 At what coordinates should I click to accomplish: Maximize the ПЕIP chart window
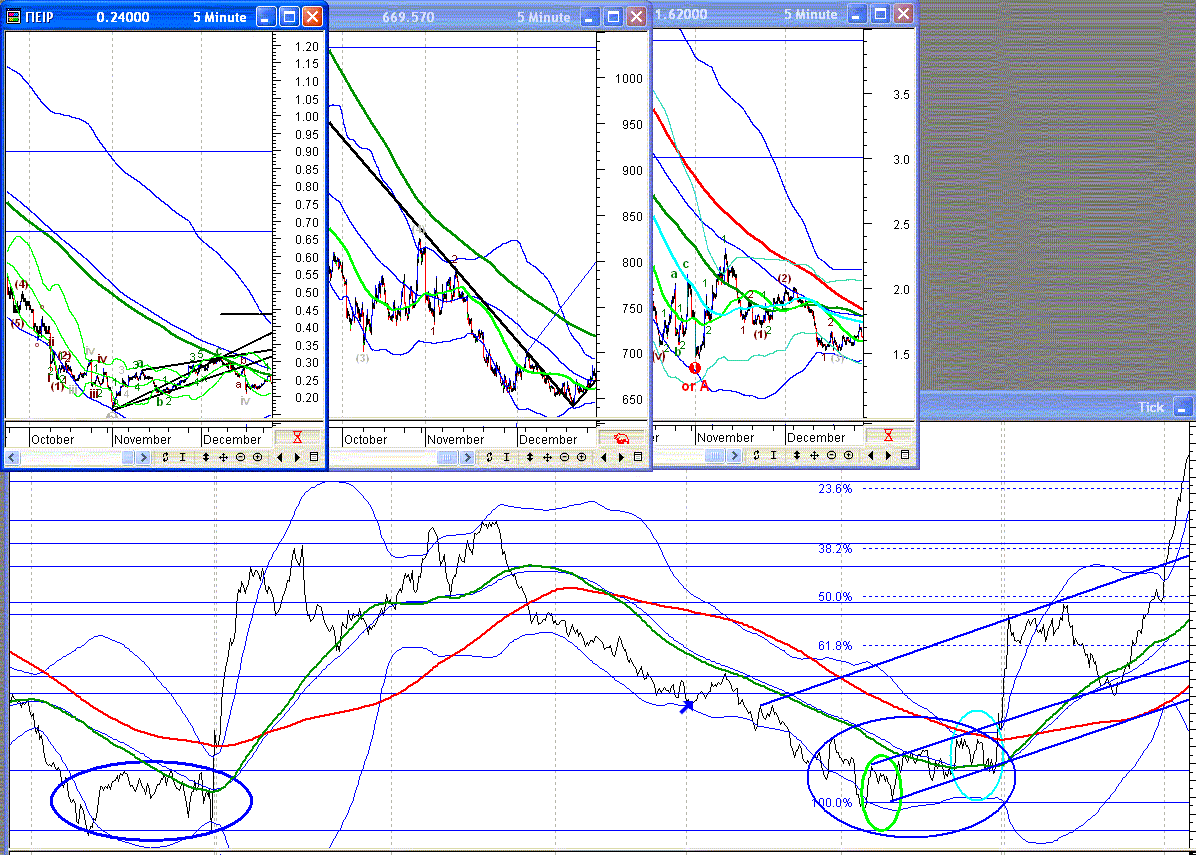(289, 17)
